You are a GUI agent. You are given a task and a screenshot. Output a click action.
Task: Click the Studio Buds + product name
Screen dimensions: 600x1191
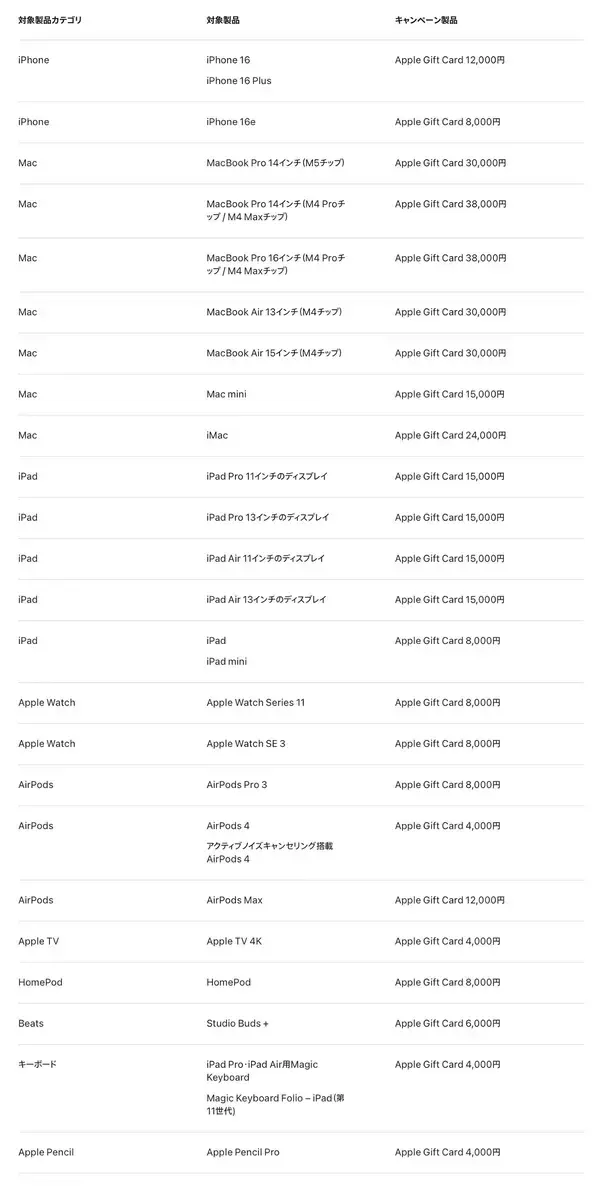(237, 1024)
